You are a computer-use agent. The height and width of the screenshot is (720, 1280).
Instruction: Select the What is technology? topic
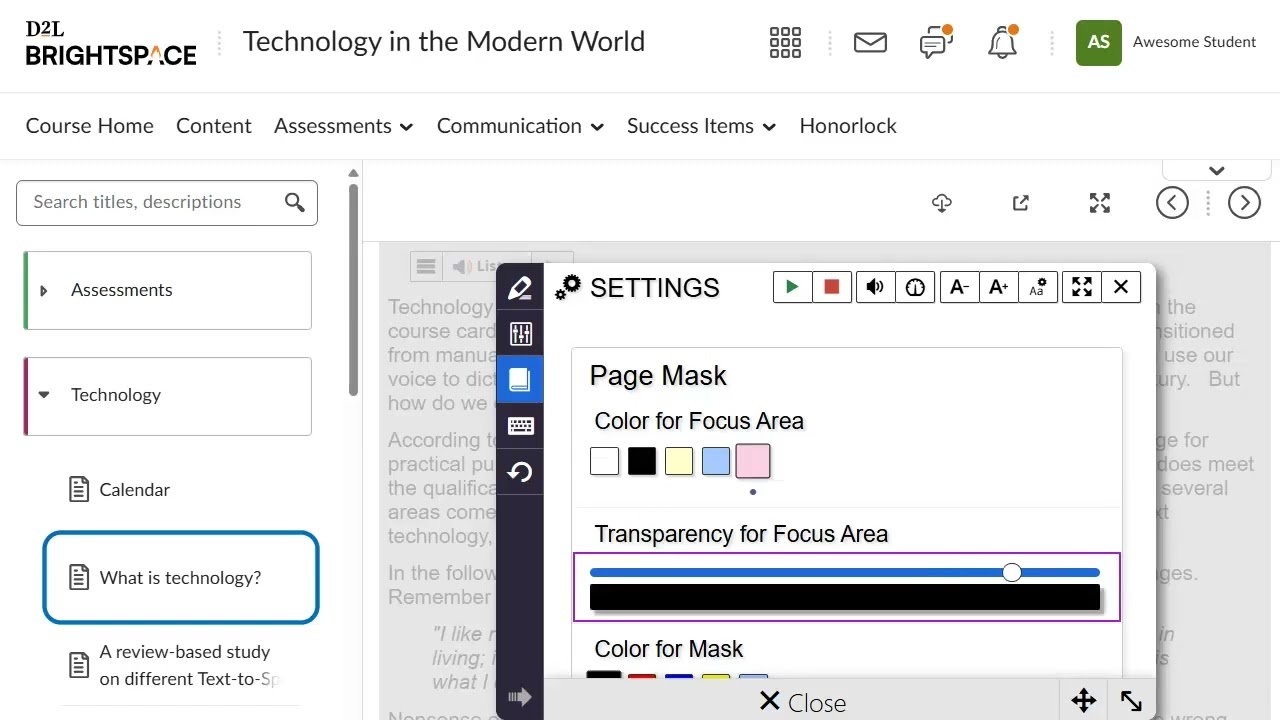pyautogui.click(x=181, y=577)
